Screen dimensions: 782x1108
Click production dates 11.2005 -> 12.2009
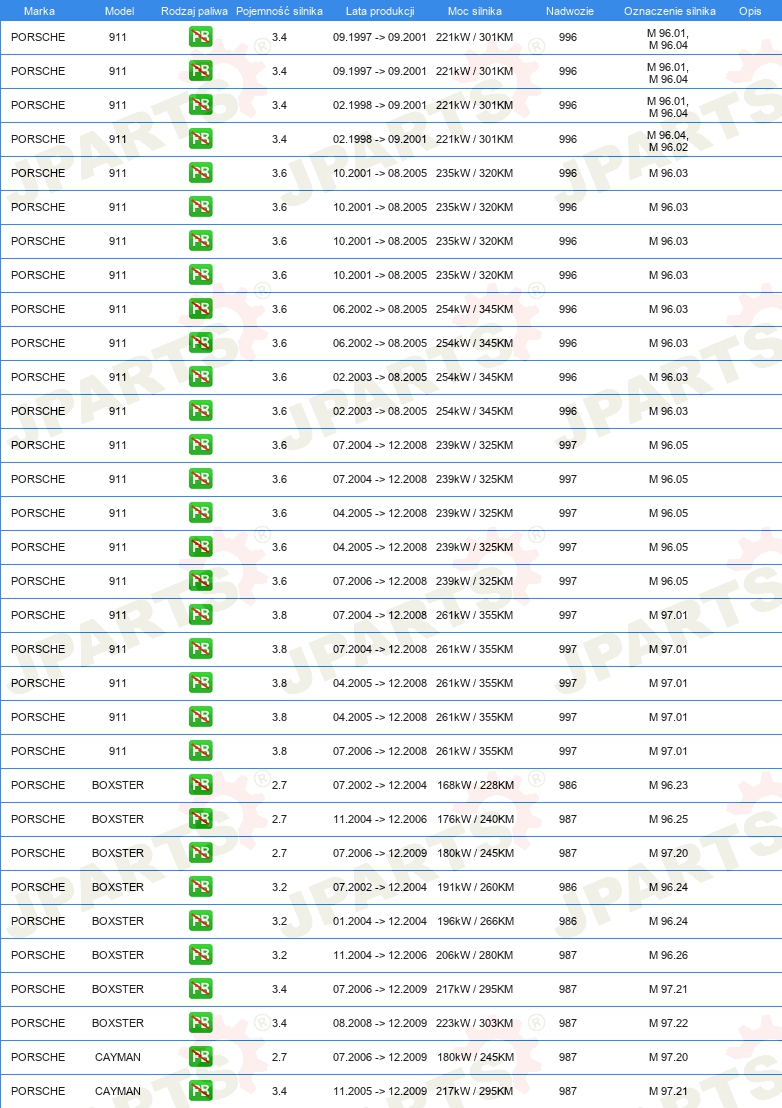tap(380, 1091)
